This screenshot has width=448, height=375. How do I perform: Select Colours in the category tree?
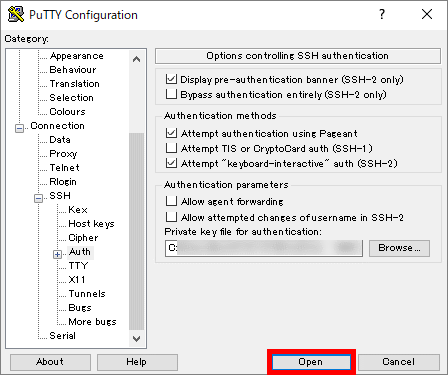coord(67,112)
